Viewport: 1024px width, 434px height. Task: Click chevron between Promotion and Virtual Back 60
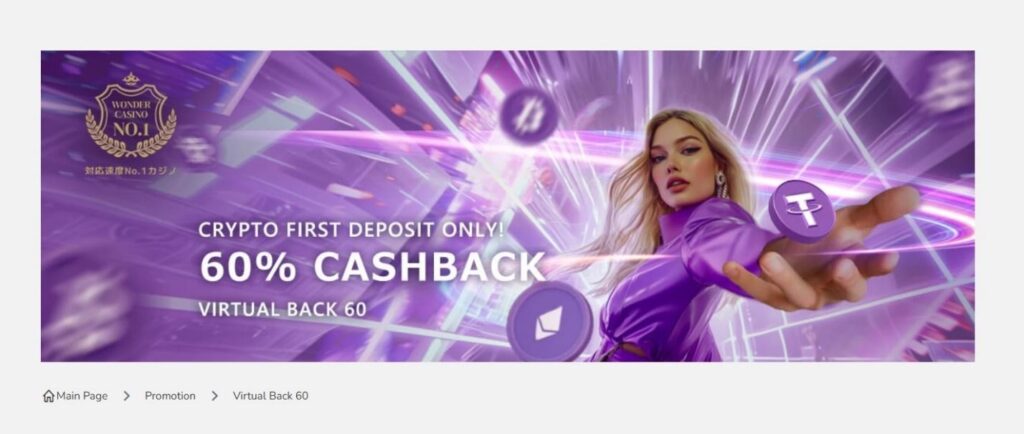tap(214, 396)
